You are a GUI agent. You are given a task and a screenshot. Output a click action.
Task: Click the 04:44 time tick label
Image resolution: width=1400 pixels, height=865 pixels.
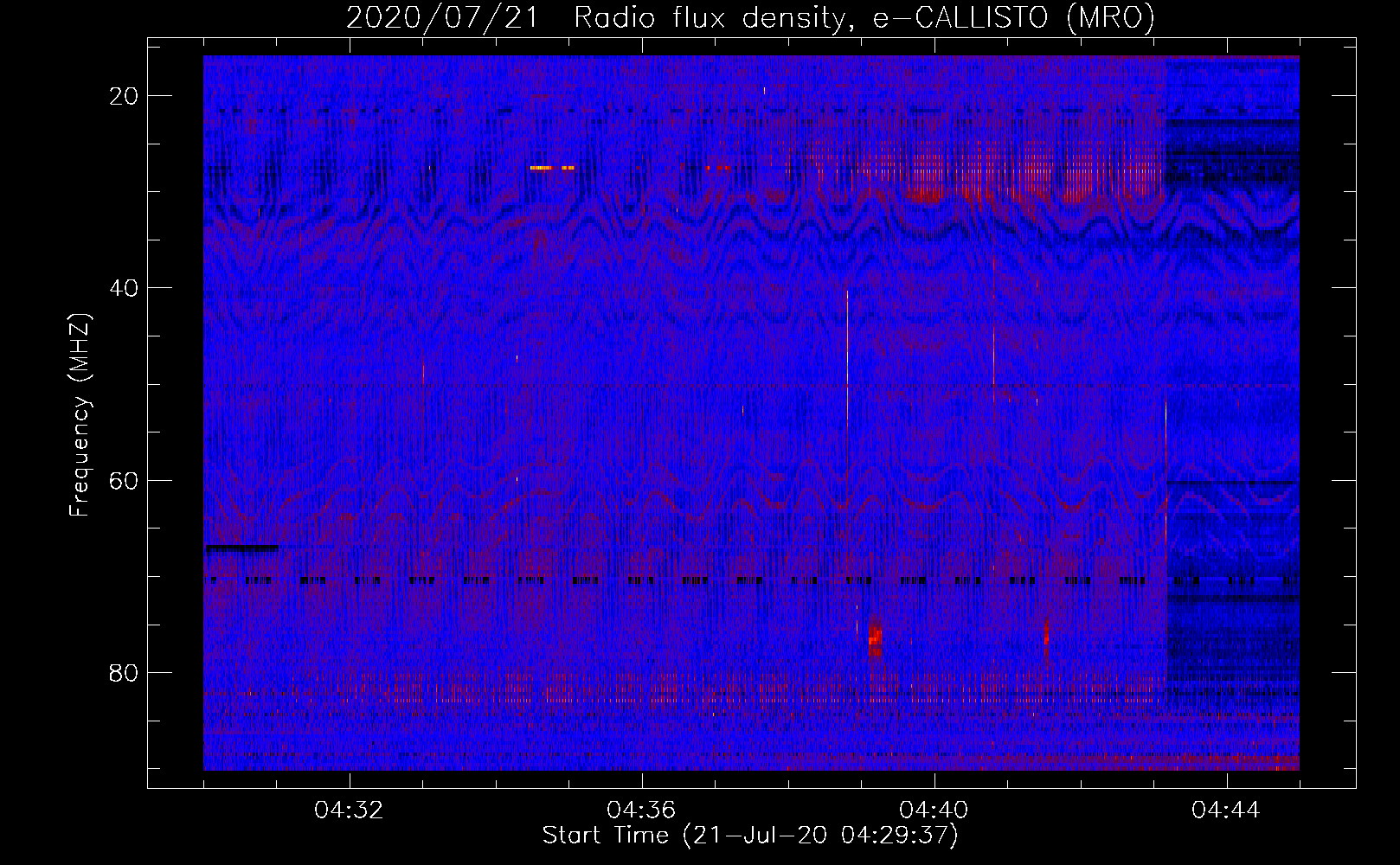pyautogui.click(x=1227, y=811)
